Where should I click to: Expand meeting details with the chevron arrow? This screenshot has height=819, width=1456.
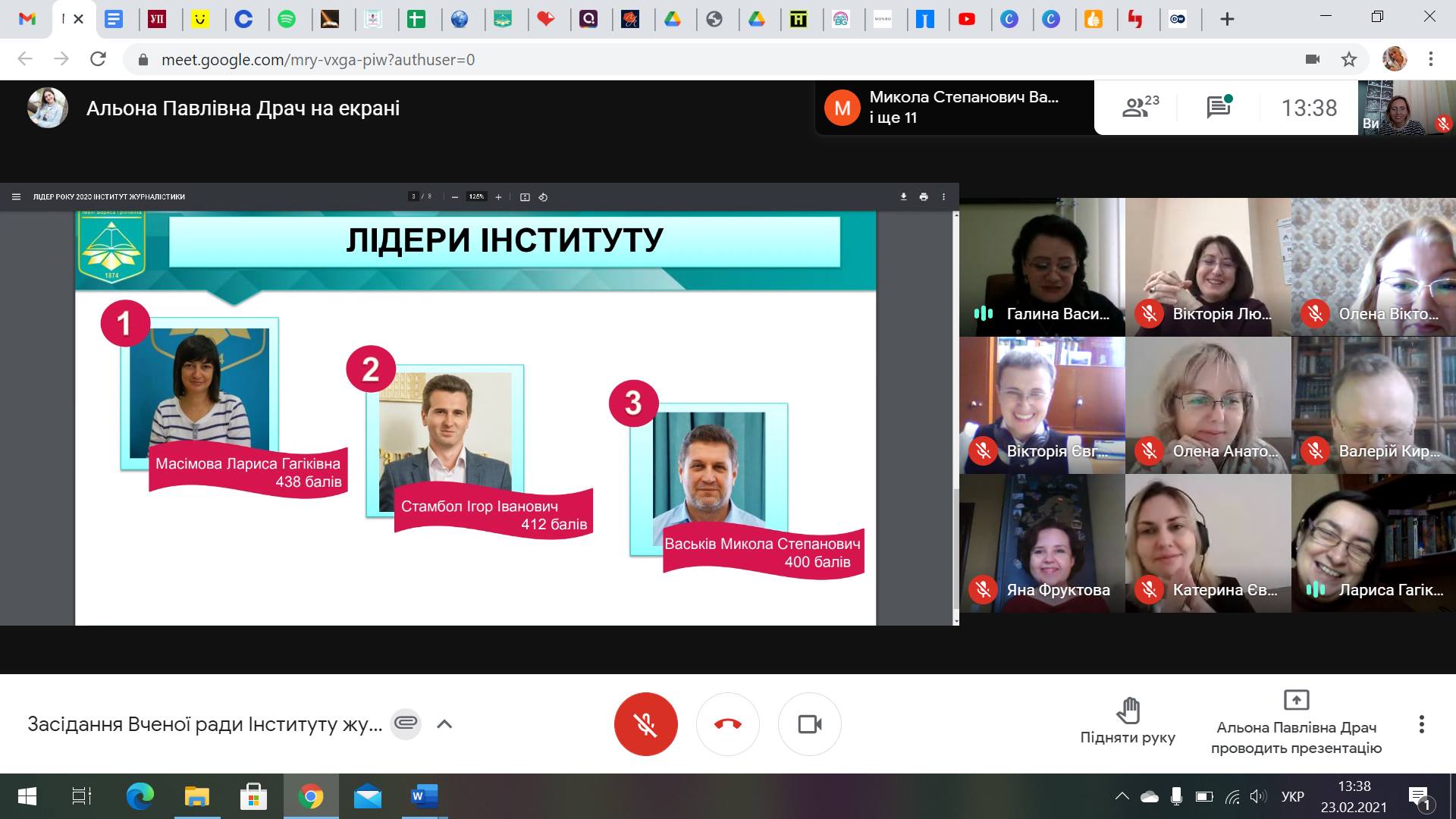(444, 724)
